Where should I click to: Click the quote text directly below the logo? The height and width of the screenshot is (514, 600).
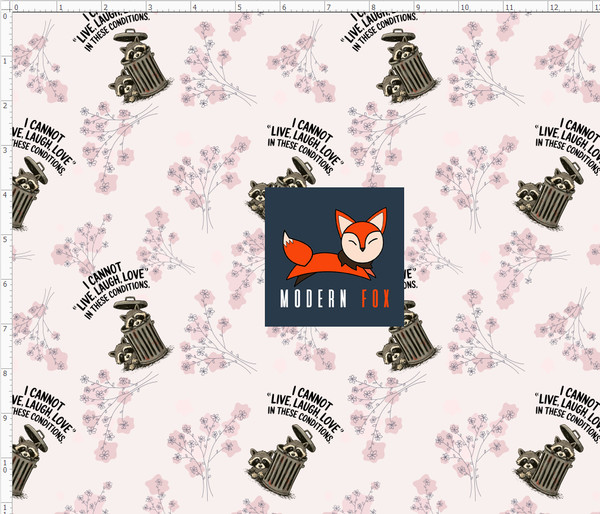305,405
